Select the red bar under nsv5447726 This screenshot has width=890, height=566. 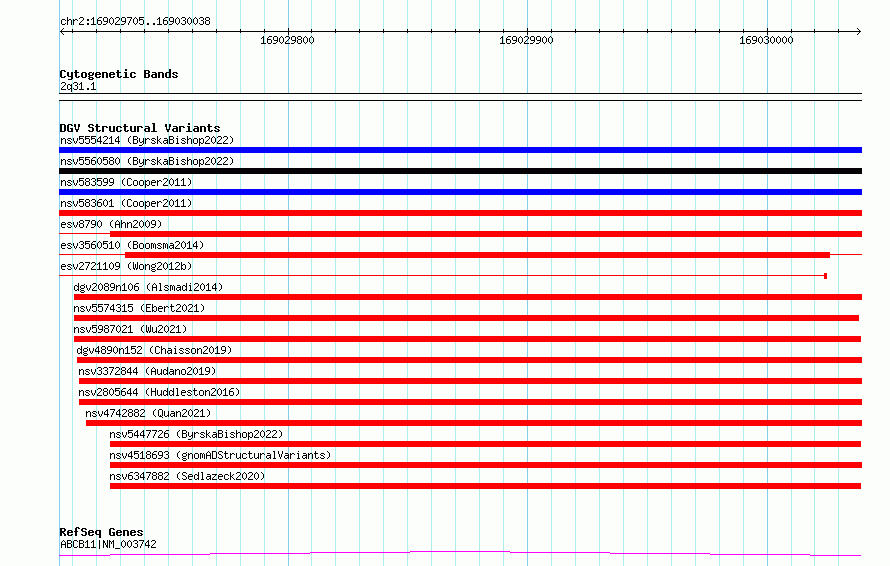click(x=485, y=444)
